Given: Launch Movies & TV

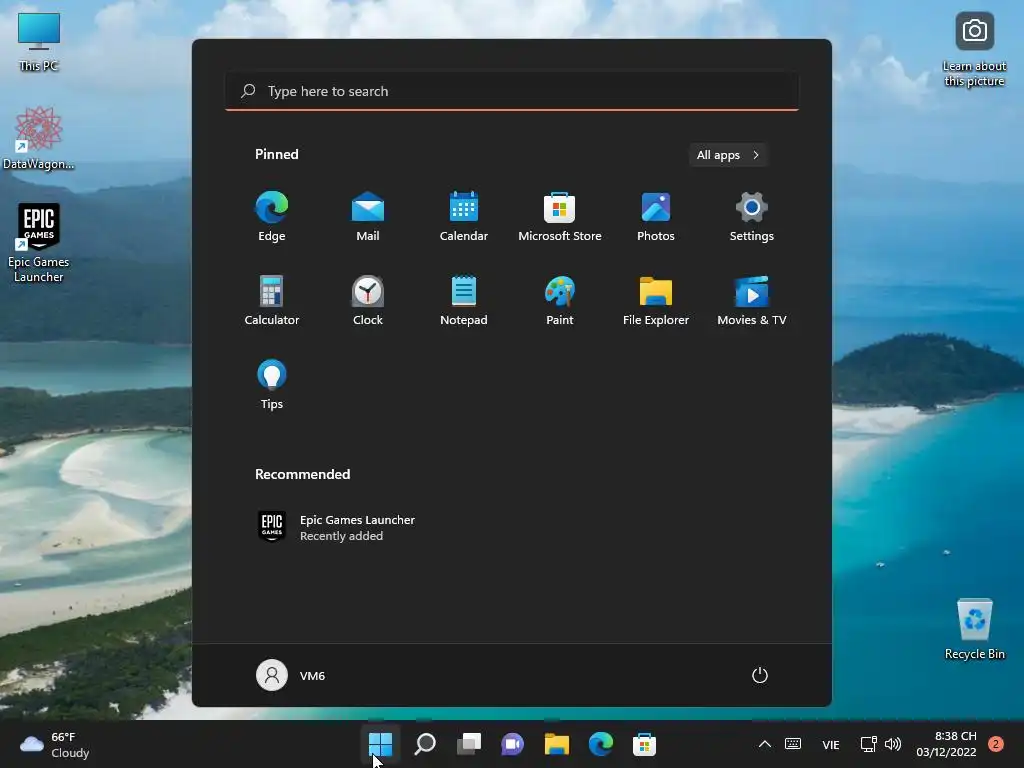Looking at the screenshot, I should [752, 300].
